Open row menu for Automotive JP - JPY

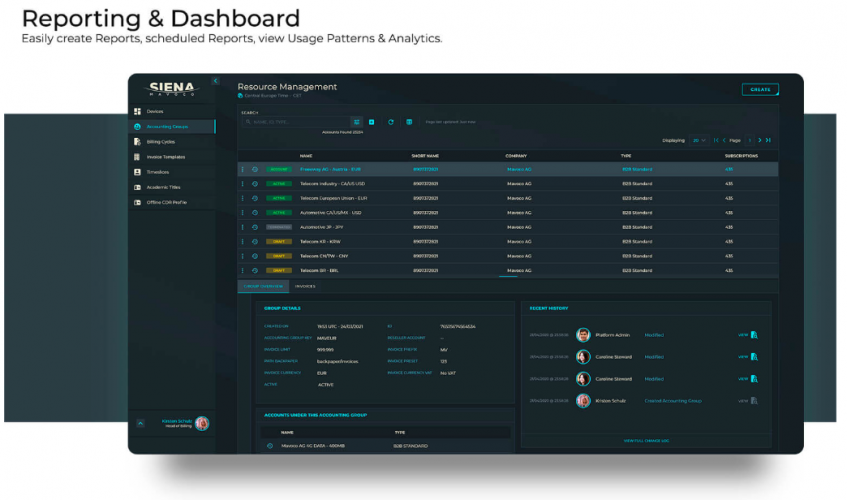pos(242,227)
